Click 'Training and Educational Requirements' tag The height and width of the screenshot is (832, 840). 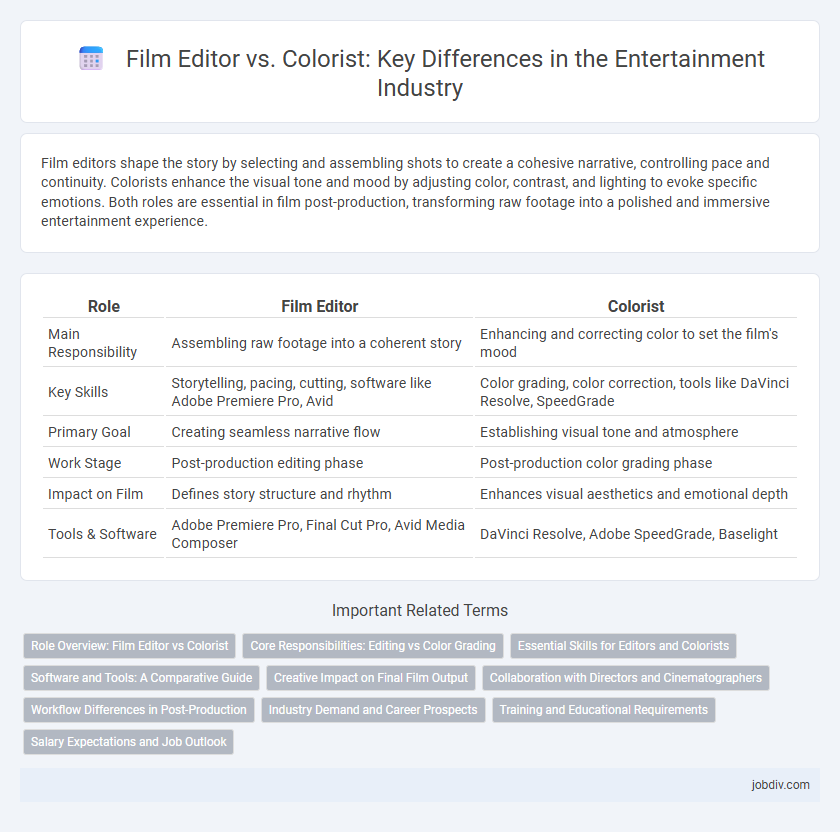coord(604,710)
